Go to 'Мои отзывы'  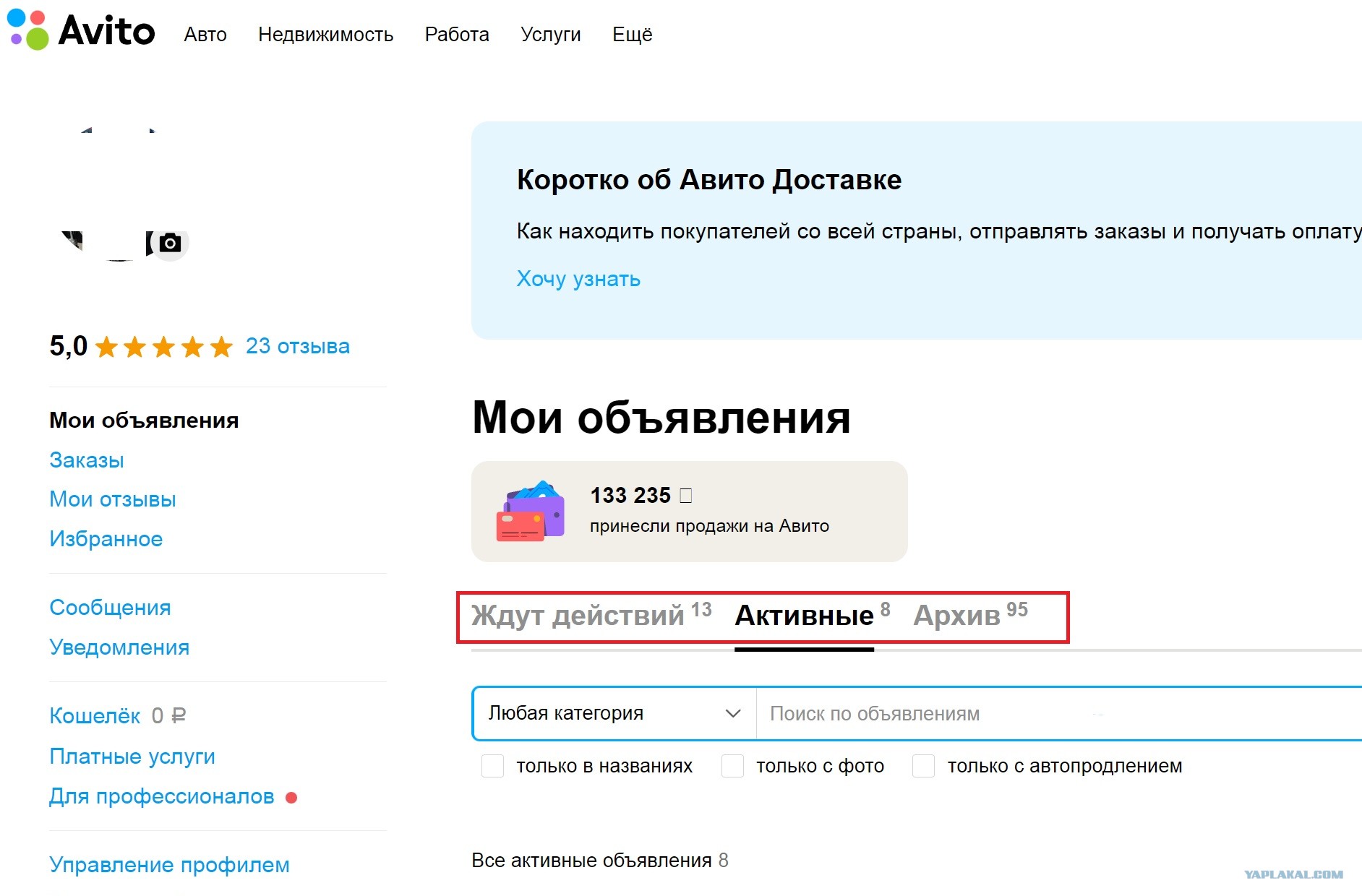point(113,499)
